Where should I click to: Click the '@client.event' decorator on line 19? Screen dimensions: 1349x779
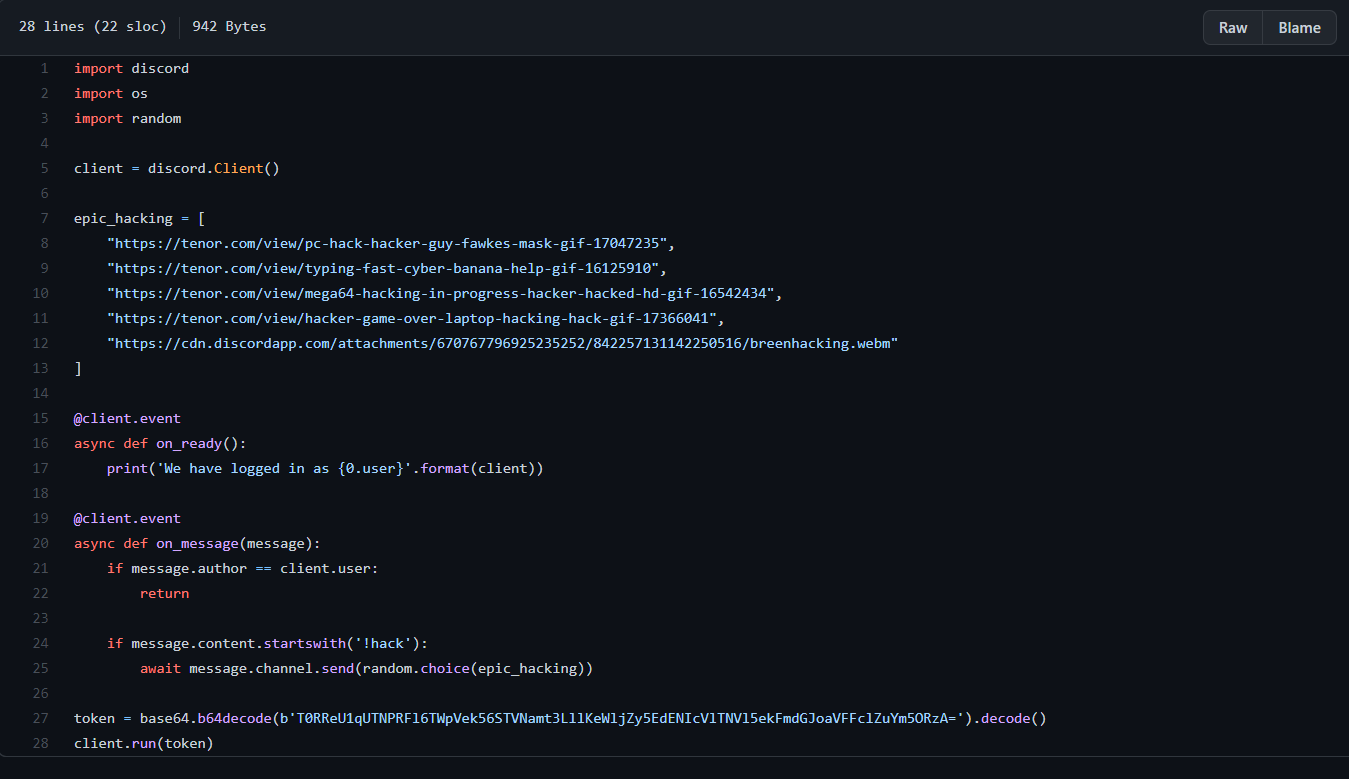127,518
